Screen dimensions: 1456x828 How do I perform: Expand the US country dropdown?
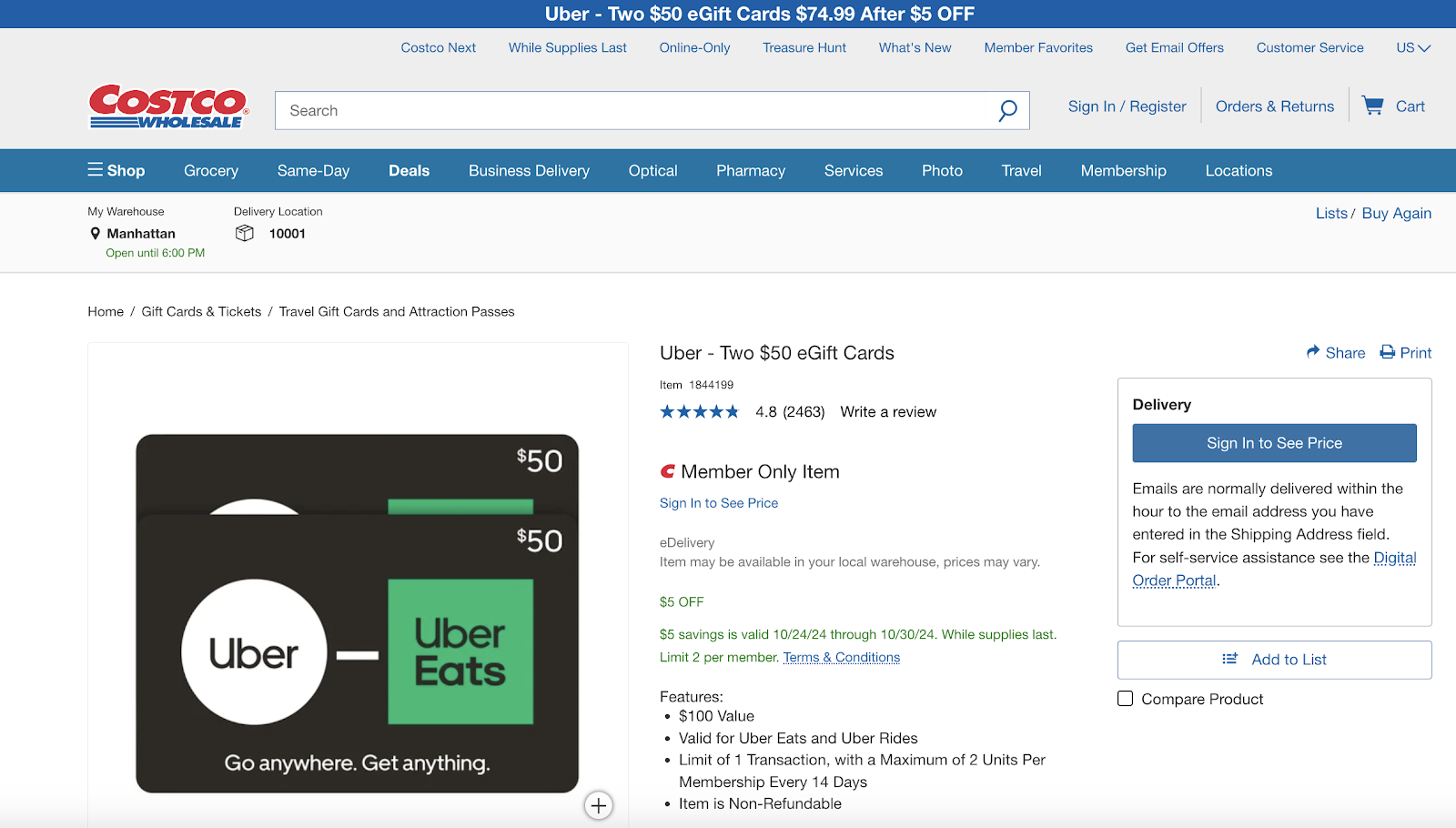click(x=1413, y=47)
